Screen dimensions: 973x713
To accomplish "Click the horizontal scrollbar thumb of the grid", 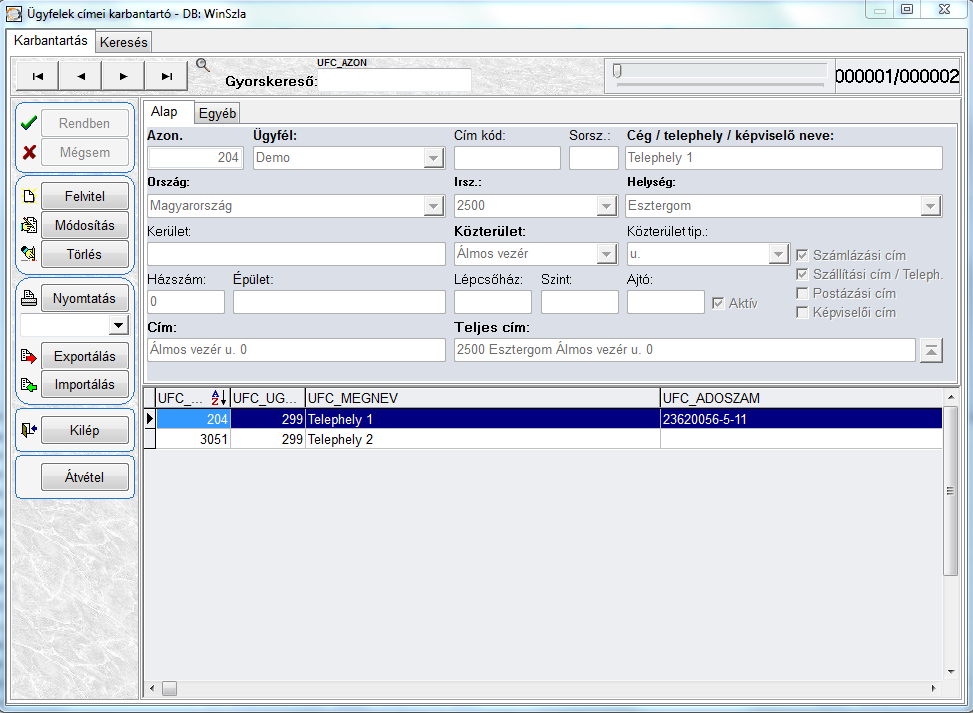I will (169, 688).
